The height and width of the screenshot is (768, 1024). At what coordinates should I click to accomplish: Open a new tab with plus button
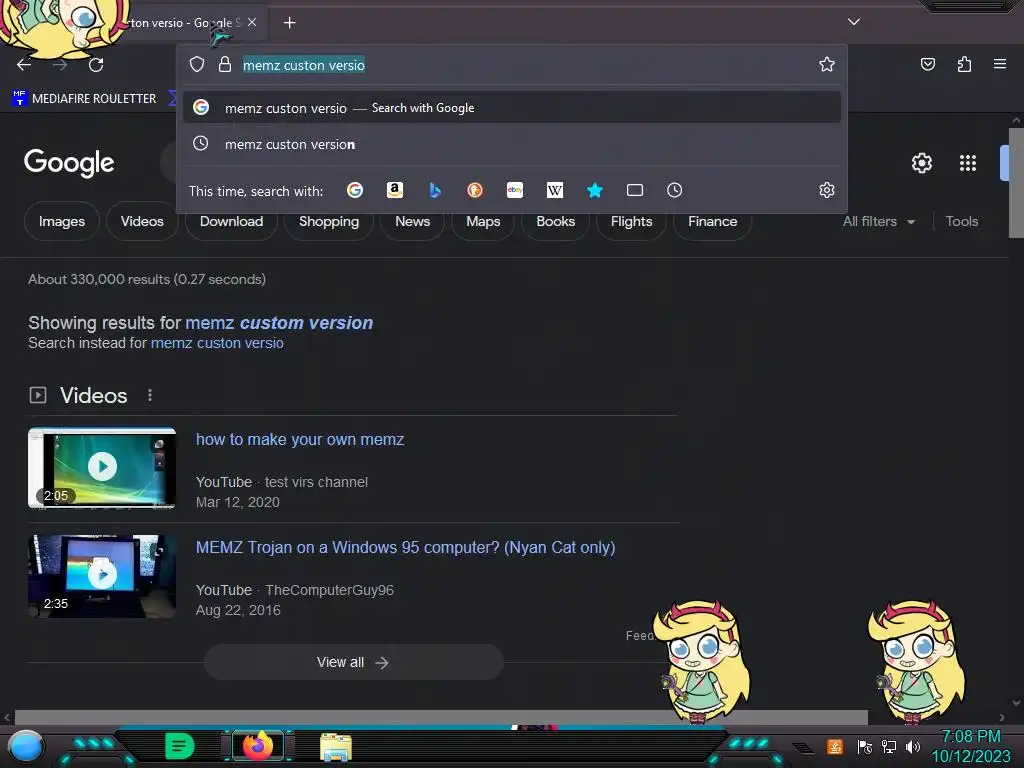click(289, 23)
